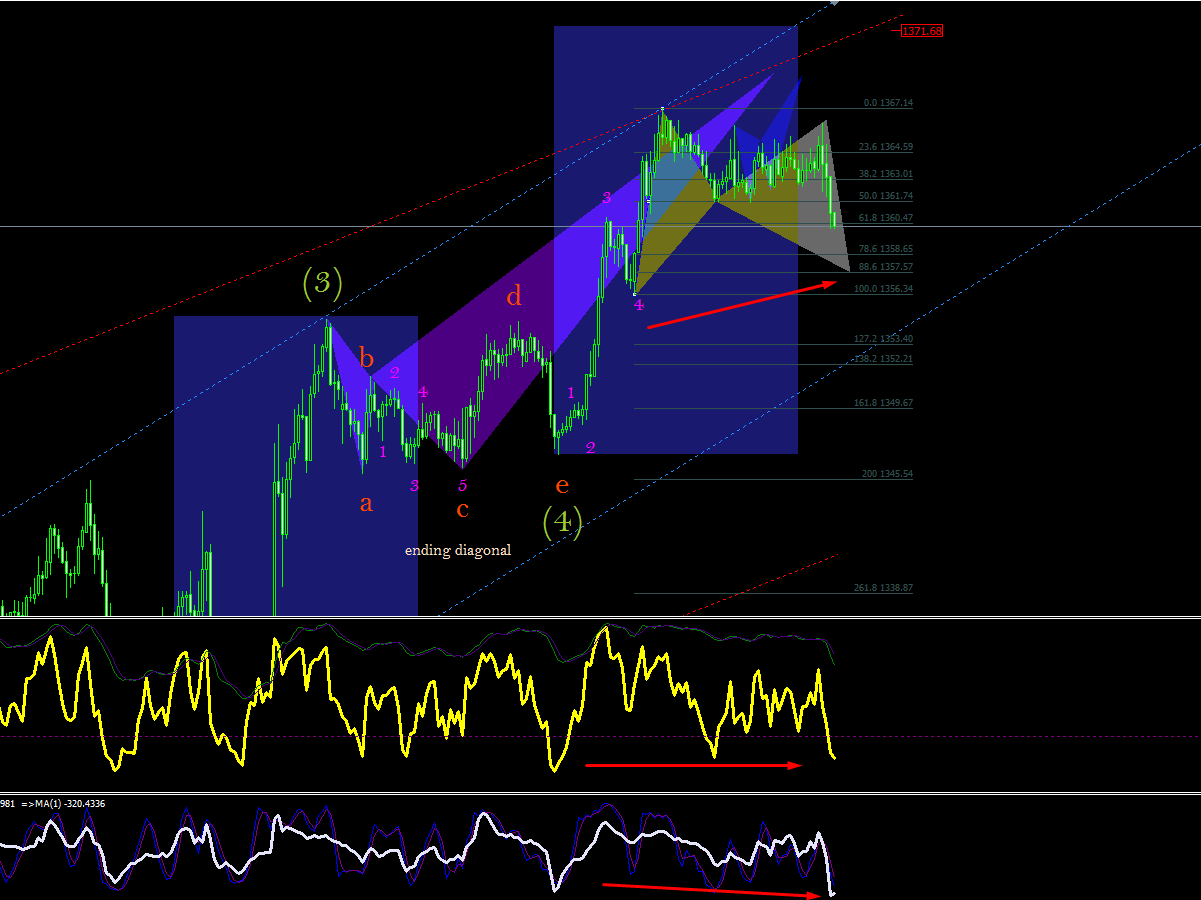Click the orange wave label b
Image resolution: width=1201 pixels, height=900 pixels.
(367, 359)
